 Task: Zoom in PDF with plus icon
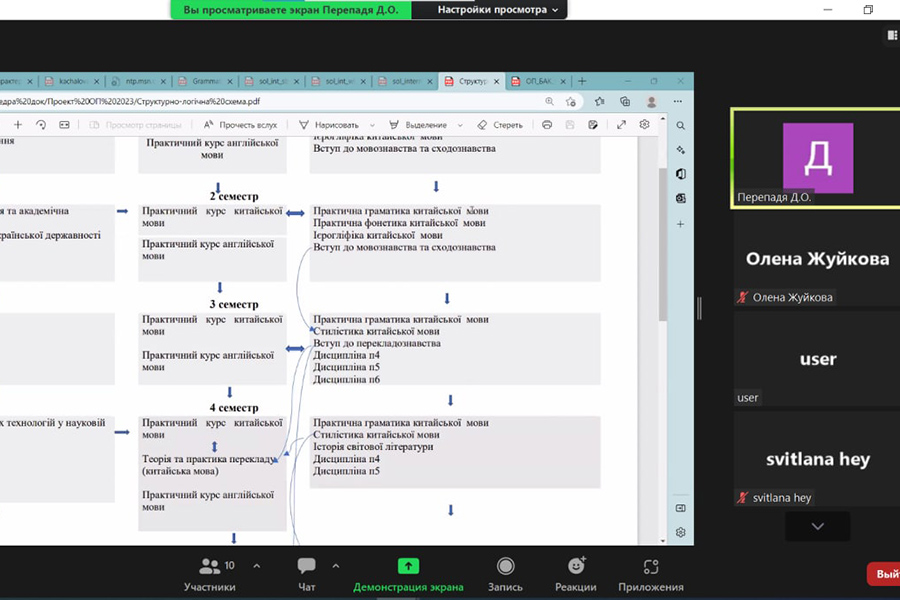pos(18,125)
